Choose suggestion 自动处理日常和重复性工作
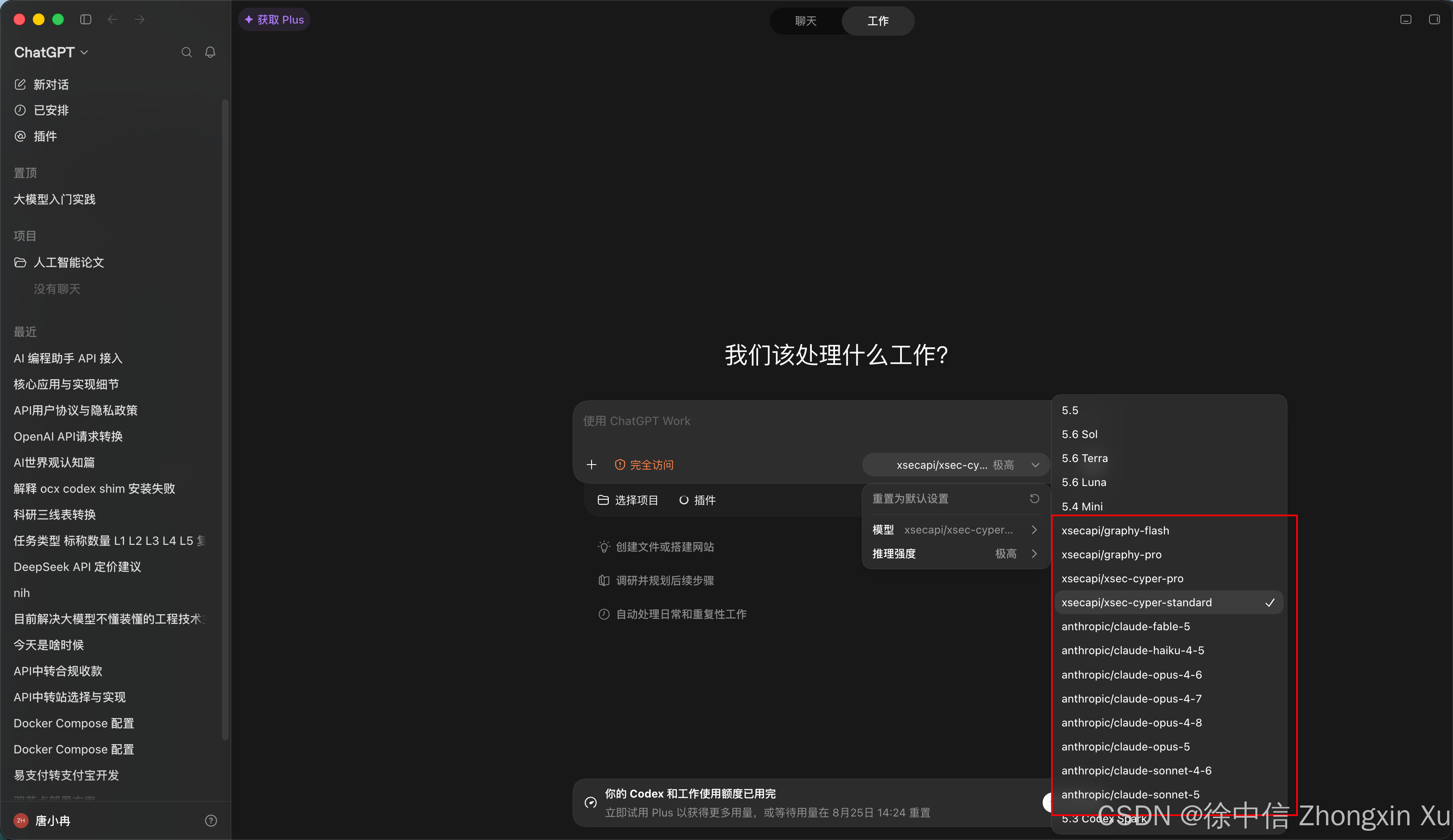The height and width of the screenshot is (840, 1453). (x=672, y=615)
